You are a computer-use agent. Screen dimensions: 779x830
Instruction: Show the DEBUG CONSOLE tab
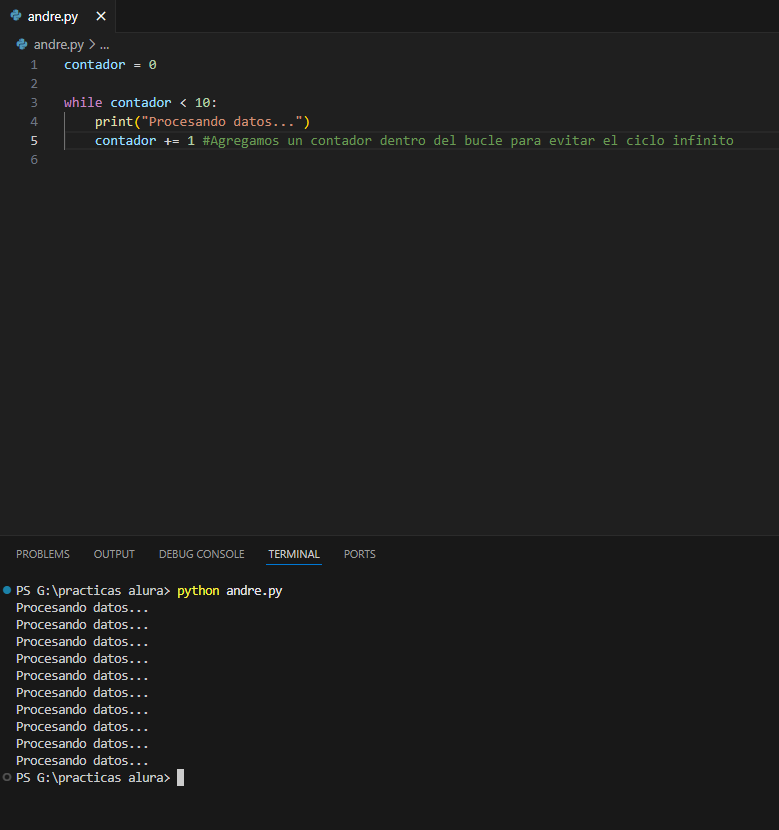pos(201,554)
